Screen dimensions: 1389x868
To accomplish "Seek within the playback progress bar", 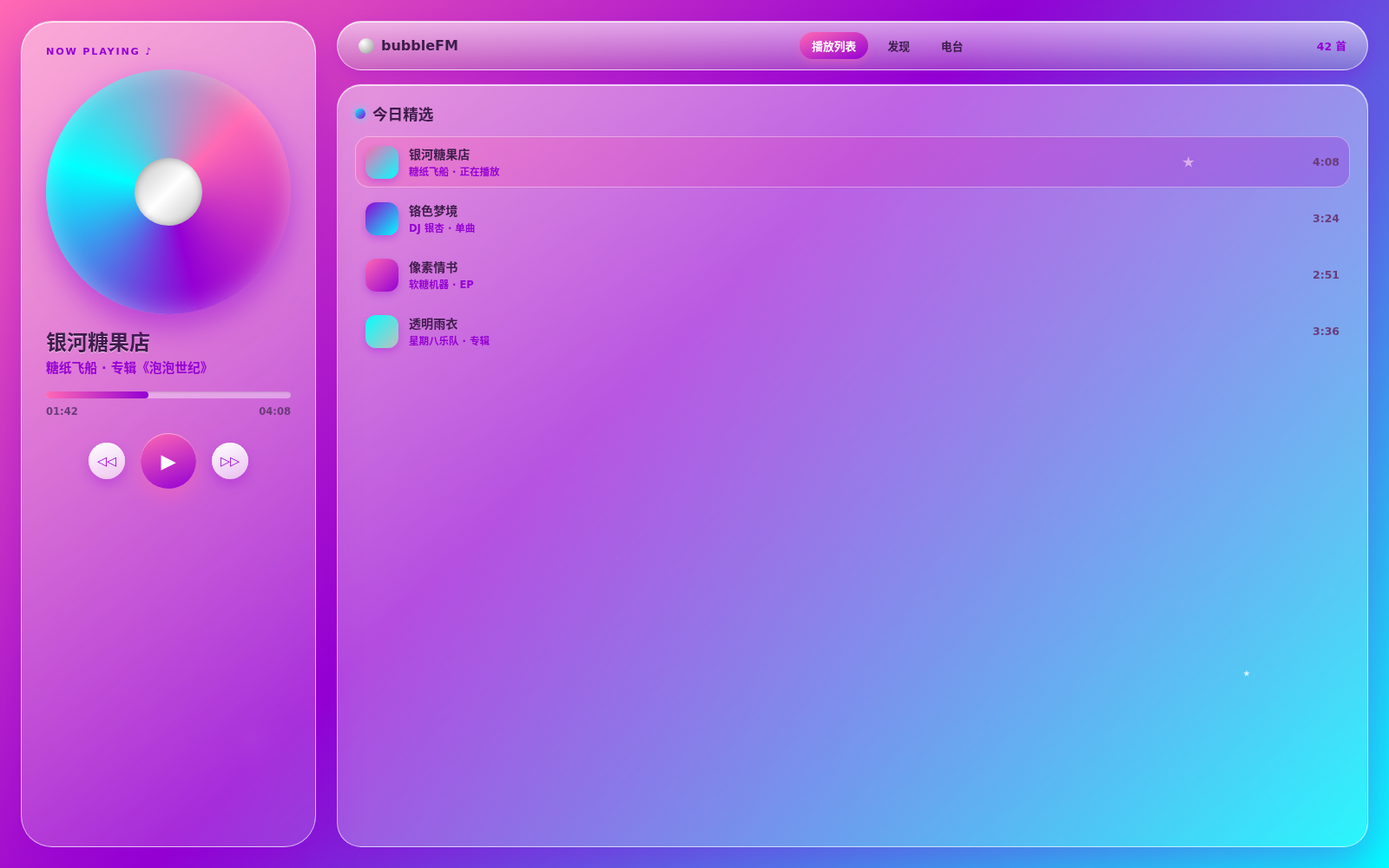I will (x=168, y=395).
